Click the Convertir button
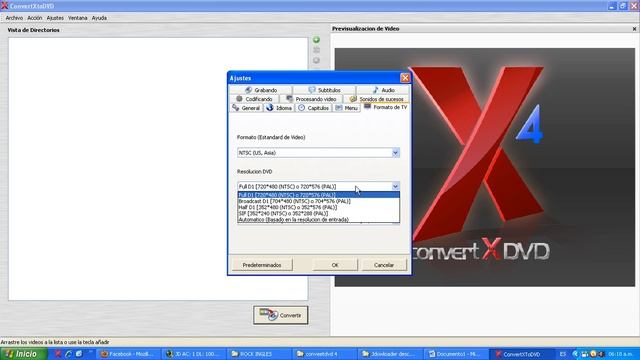Image resolution: width=640 pixels, height=360 pixels. coord(281,315)
